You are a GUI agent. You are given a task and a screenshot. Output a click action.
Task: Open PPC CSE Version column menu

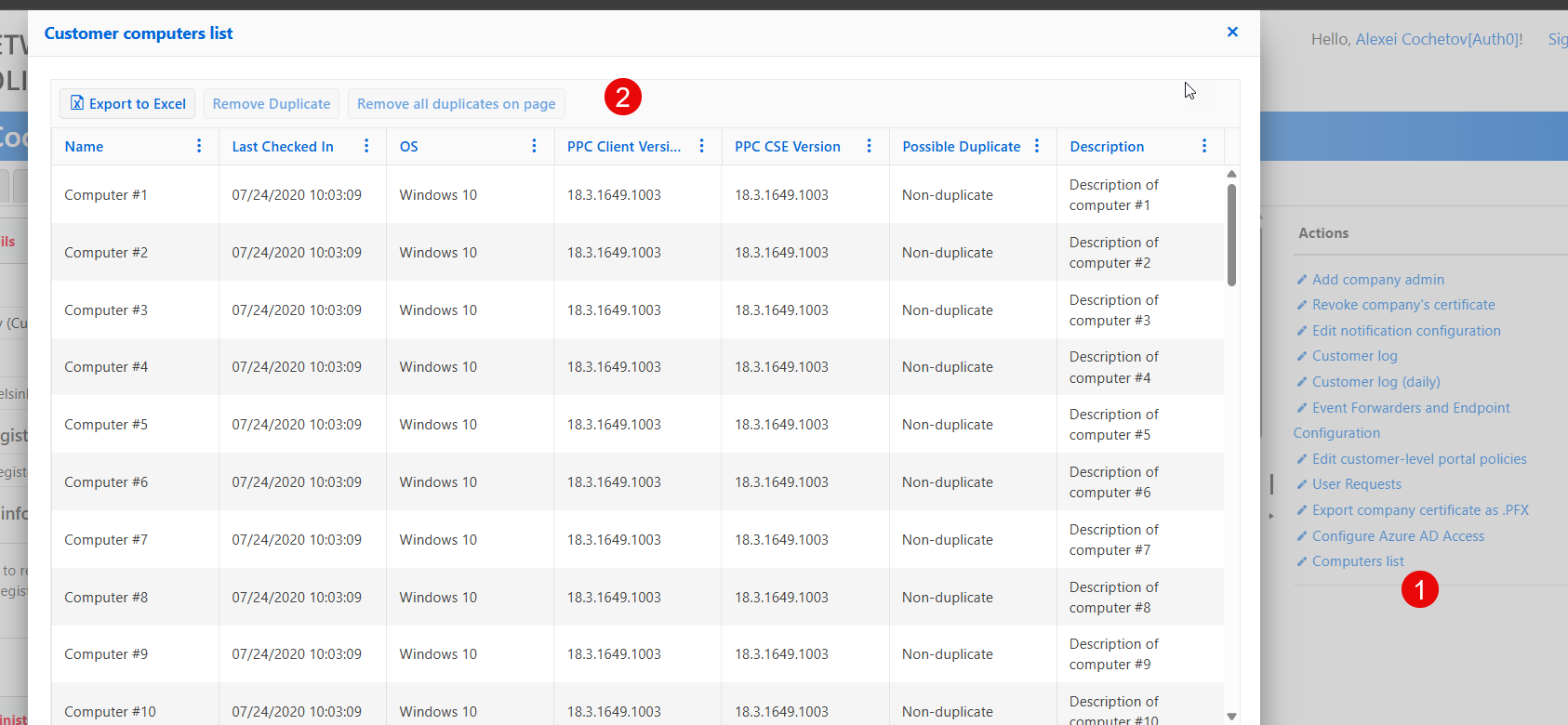pos(870,146)
